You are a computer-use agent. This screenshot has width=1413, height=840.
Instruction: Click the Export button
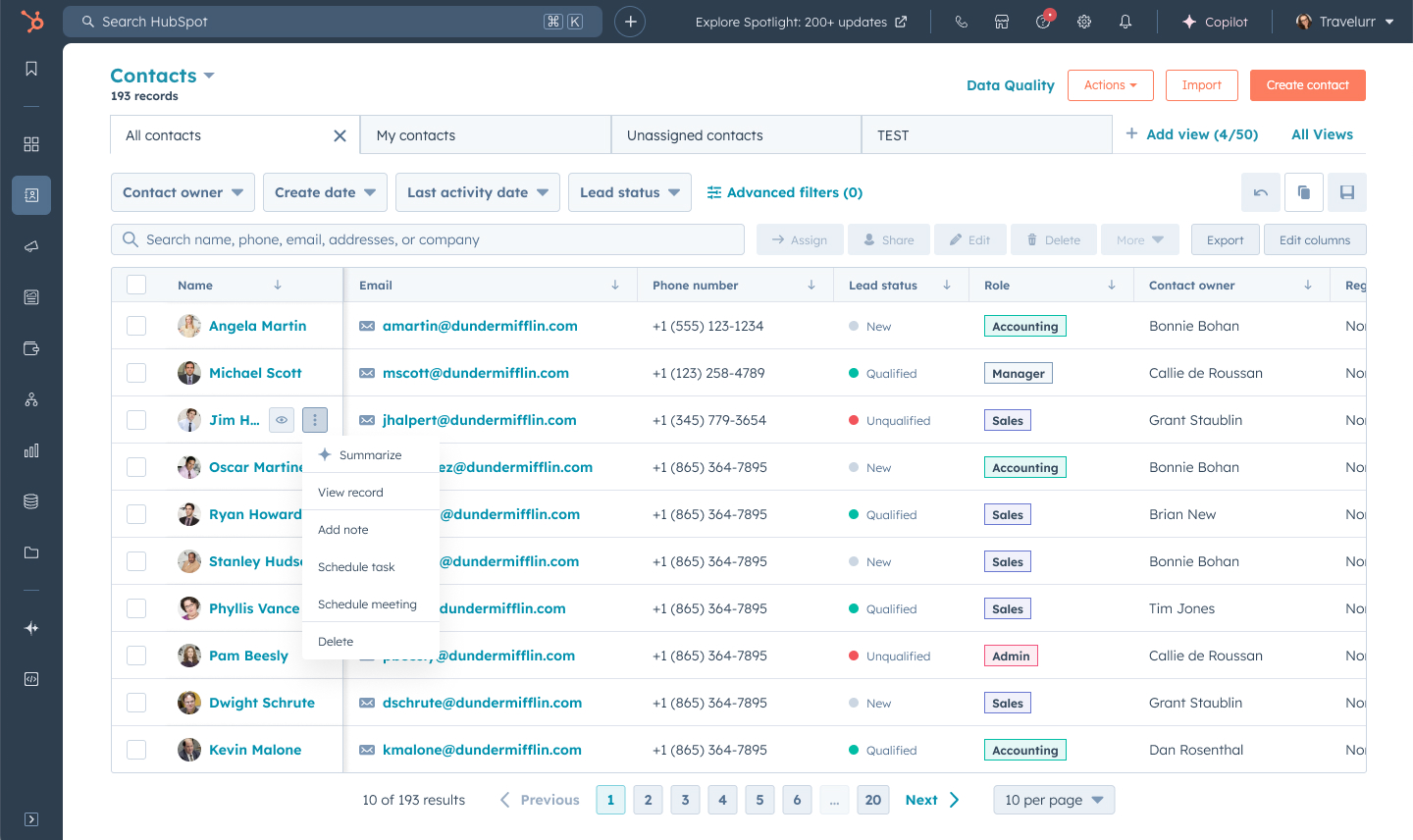pyautogui.click(x=1225, y=239)
